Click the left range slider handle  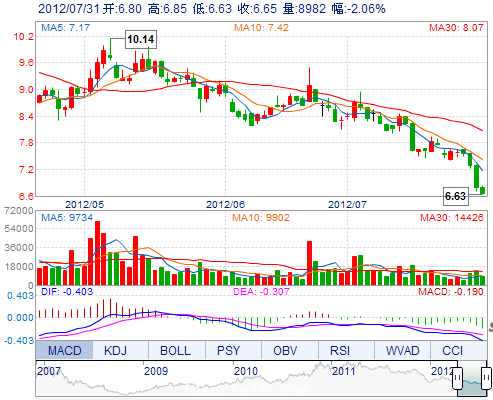tap(457, 378)
